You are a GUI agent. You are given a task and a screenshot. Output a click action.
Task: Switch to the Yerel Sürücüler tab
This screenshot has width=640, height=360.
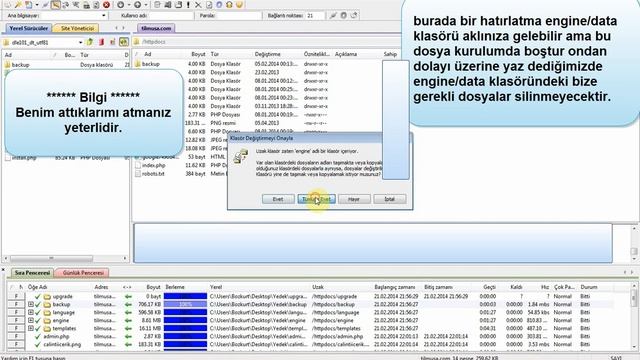(x=29, y=28)
